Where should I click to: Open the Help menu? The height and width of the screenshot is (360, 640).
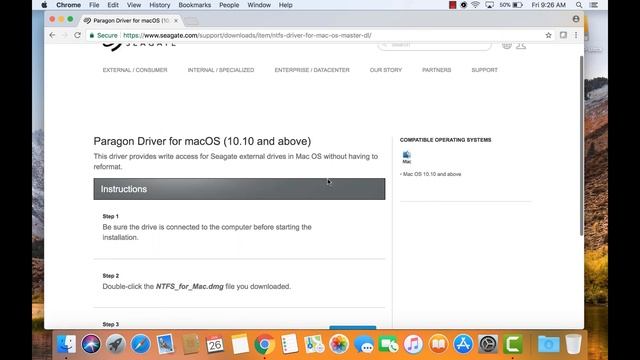click(x=285, y=5)
